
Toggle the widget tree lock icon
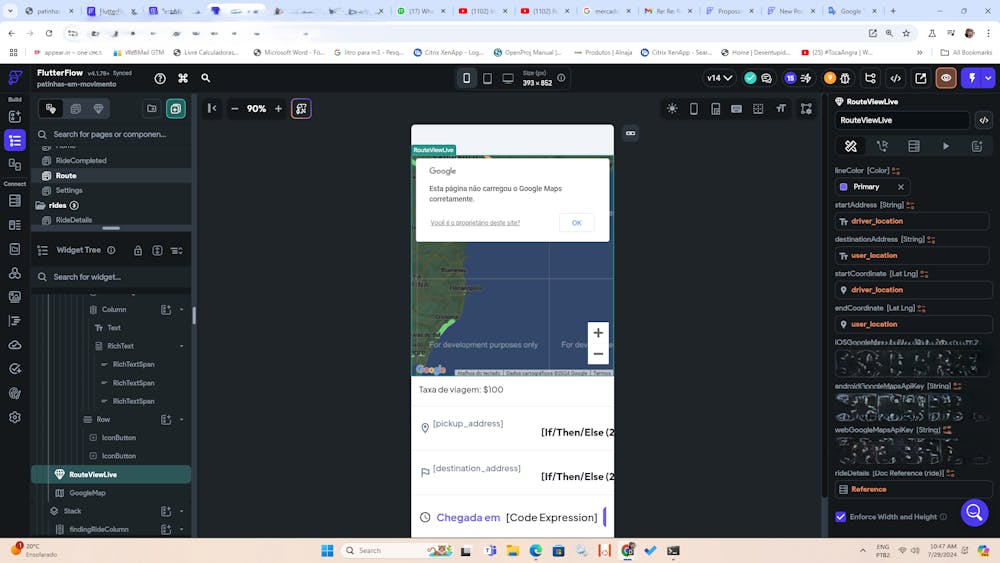click(x=138, y=251)
